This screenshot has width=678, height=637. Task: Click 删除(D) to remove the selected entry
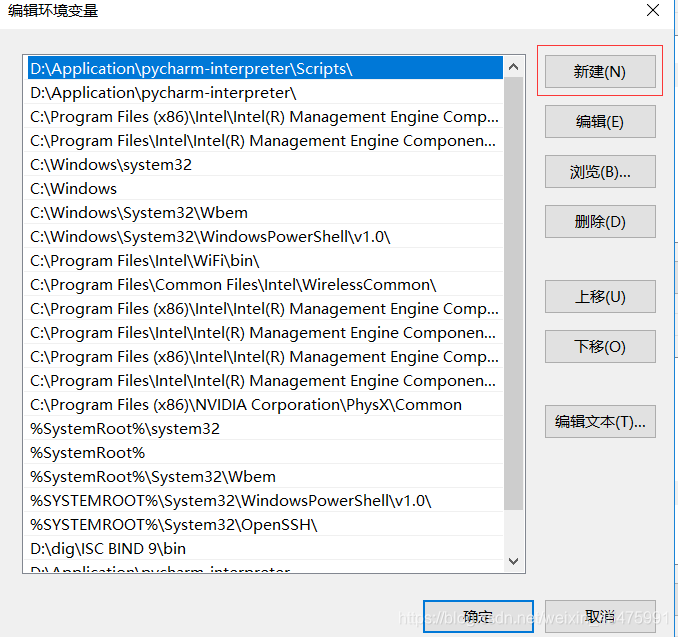tap(600, 221)
